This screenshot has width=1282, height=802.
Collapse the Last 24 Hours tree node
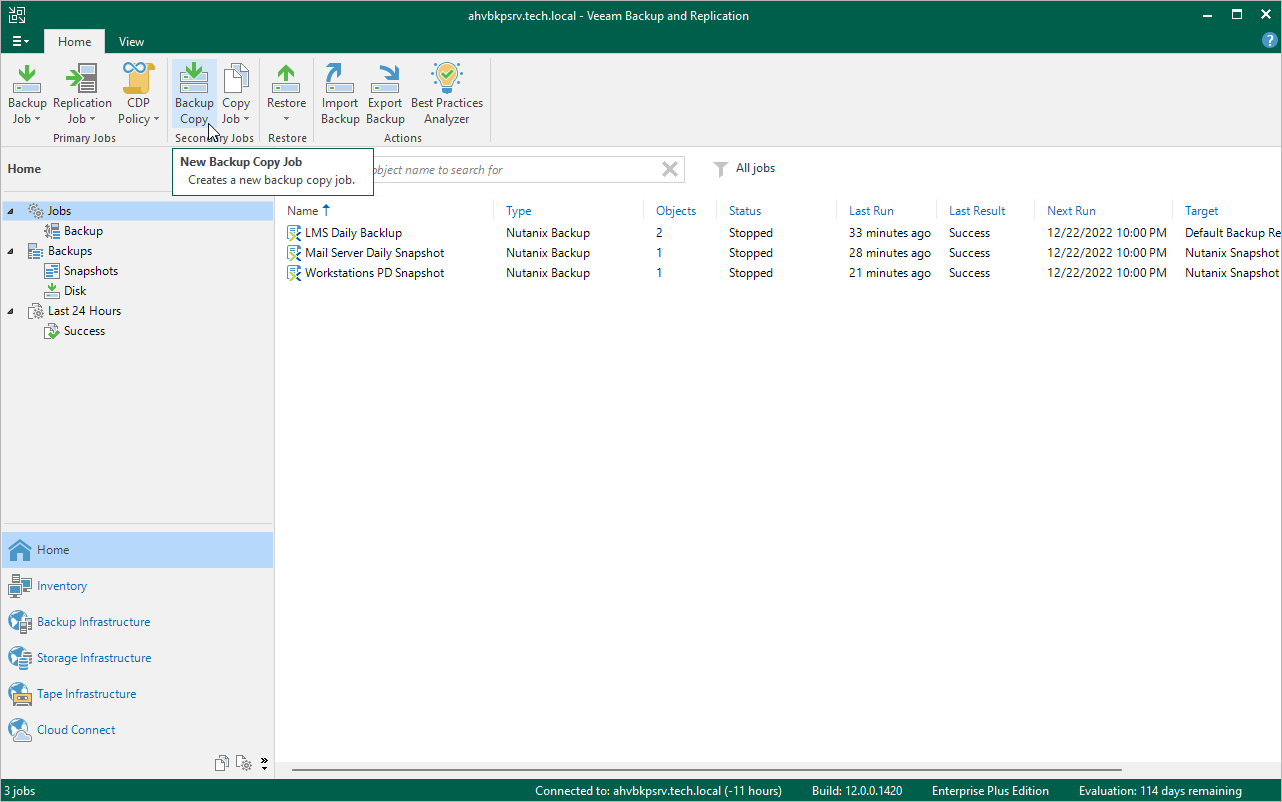coord(11,311)
